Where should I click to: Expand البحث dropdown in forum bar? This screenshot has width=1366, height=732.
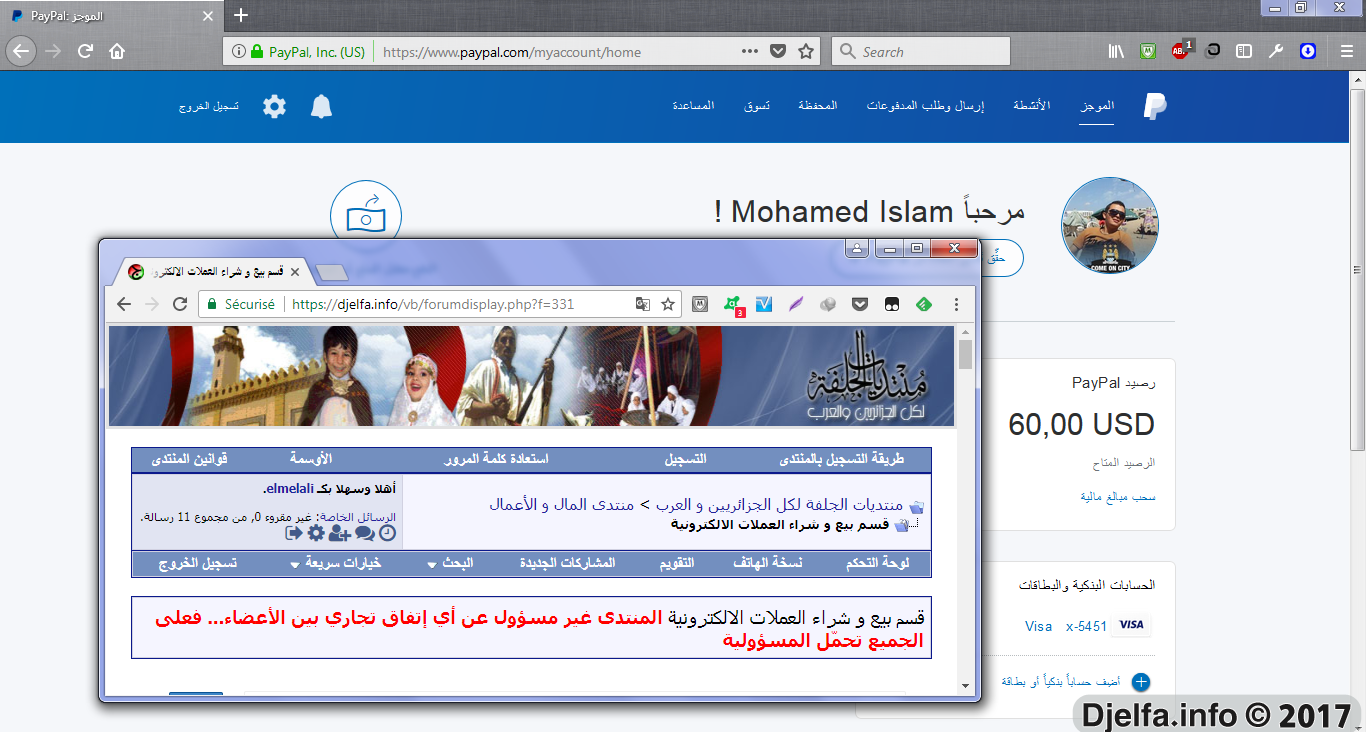point(450,563)
